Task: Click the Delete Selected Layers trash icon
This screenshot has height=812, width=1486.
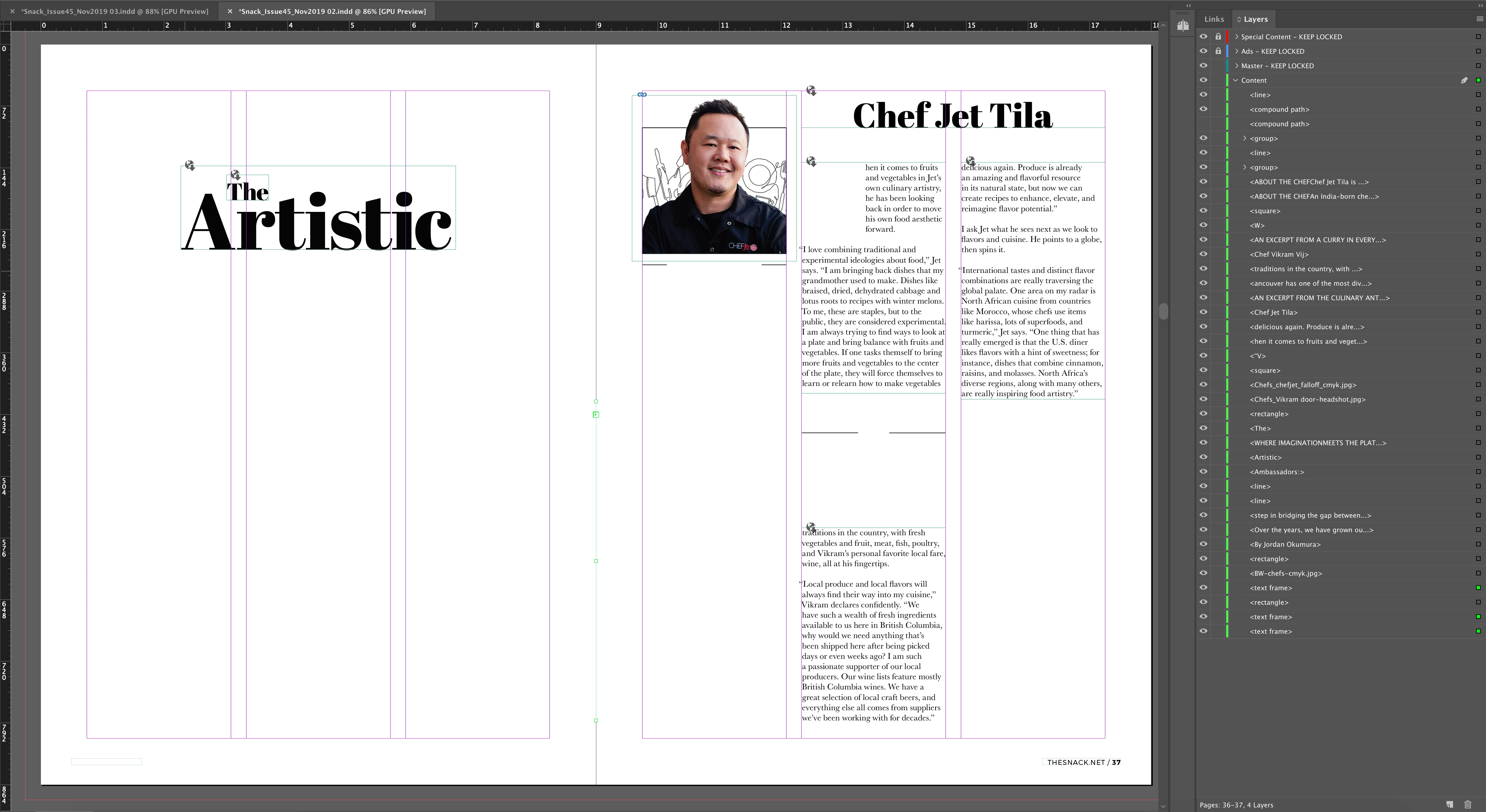Action: pyautogui.click(x=1468, y=804)
